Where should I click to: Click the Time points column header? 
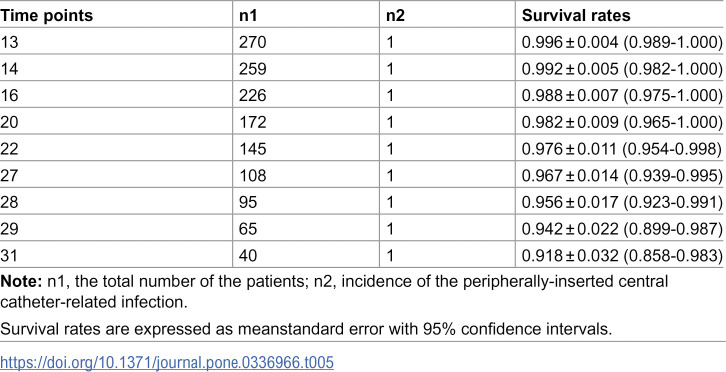(47, 16)
